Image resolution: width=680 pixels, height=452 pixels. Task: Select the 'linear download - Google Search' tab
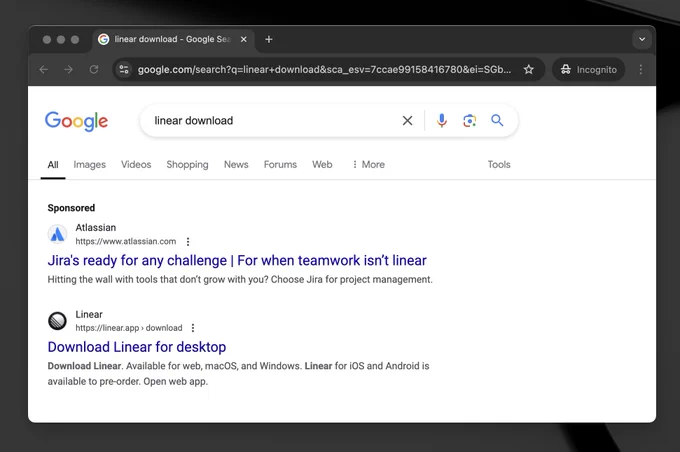click(172, 39)
